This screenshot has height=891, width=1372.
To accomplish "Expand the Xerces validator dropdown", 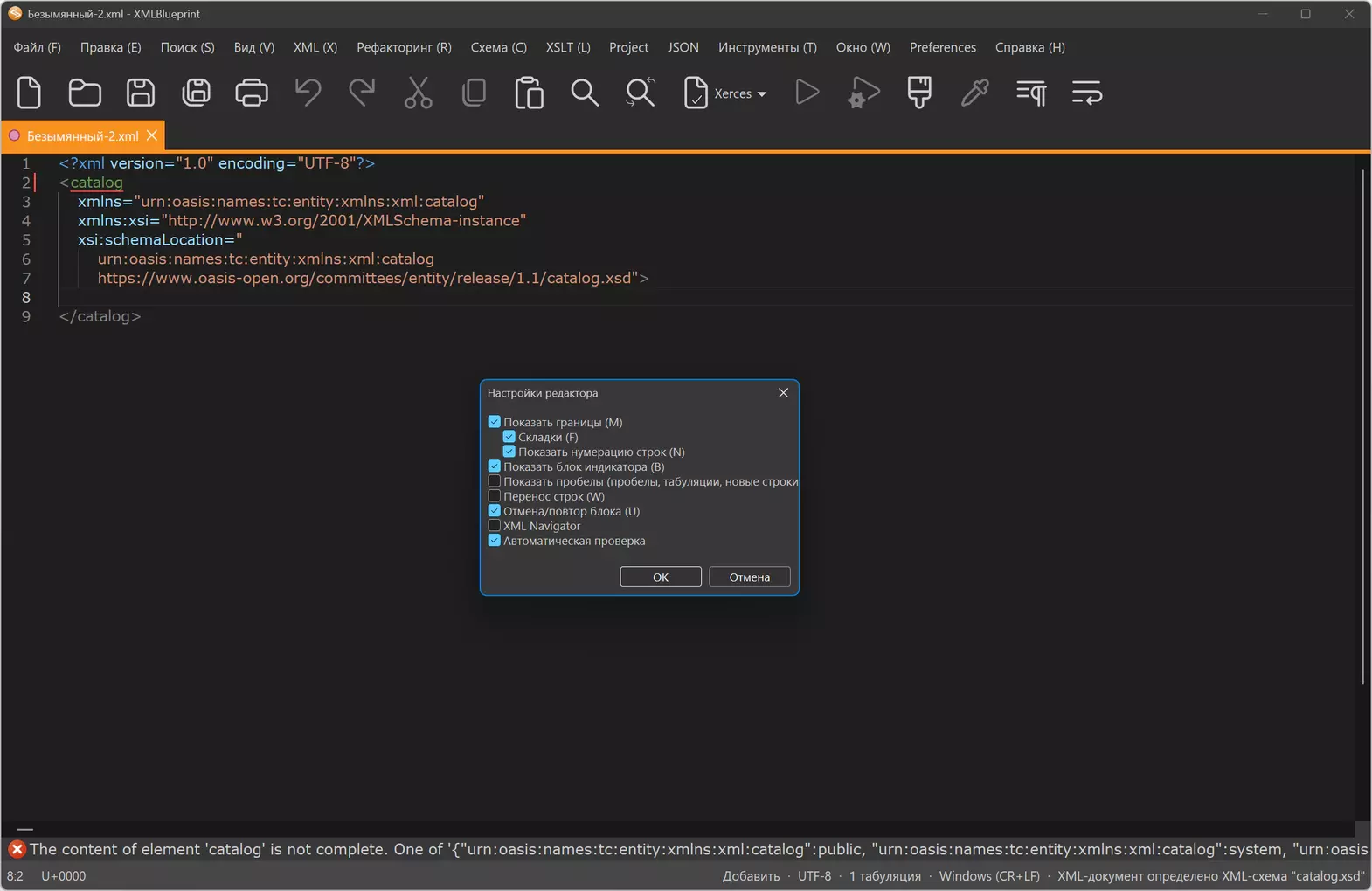I will tap(762, 94).
